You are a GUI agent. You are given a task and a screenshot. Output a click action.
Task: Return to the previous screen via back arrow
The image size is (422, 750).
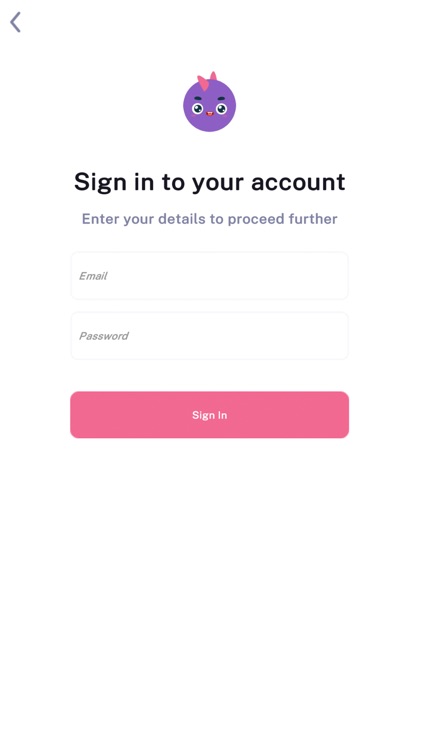coord(15,22)
